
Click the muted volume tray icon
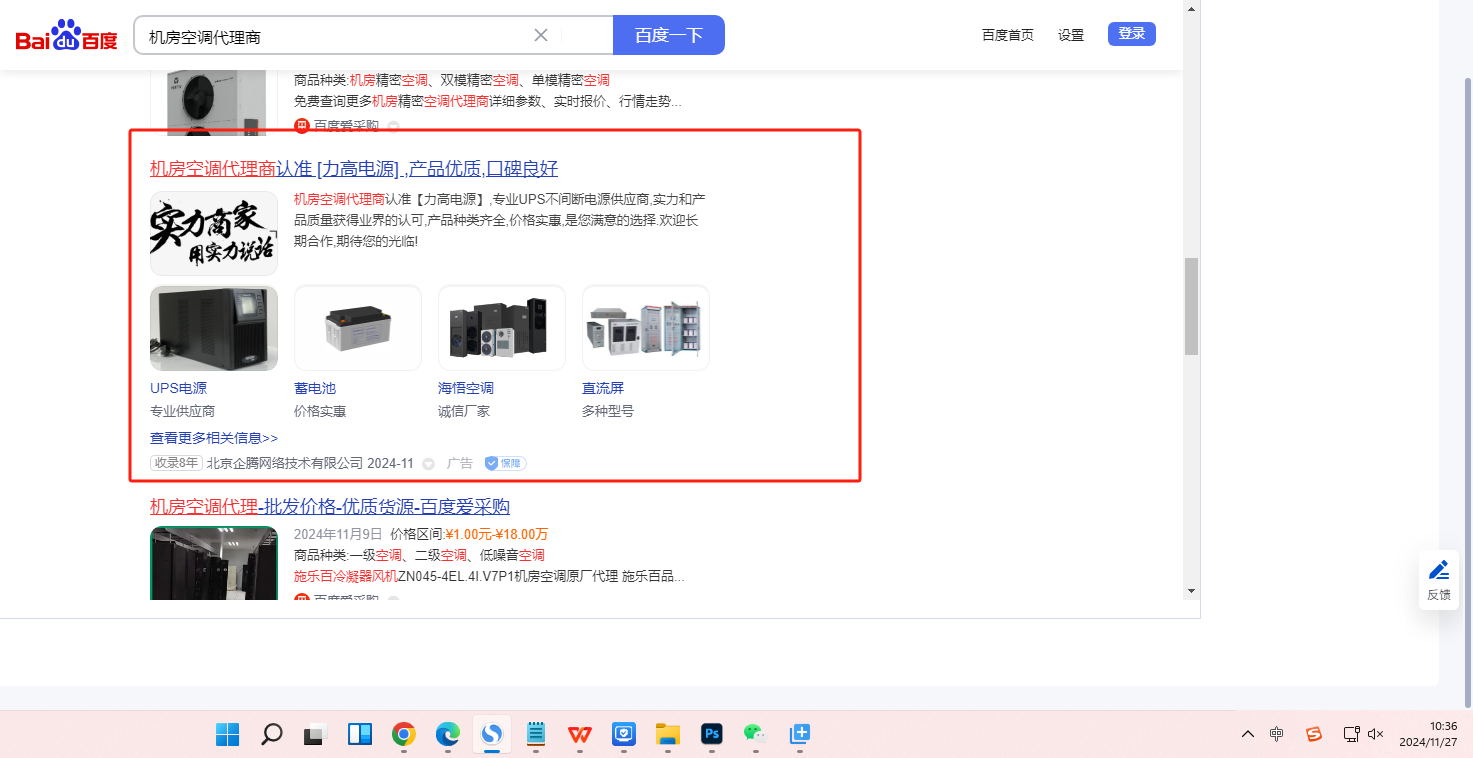pyautogui.click(x=1376, y=735)
